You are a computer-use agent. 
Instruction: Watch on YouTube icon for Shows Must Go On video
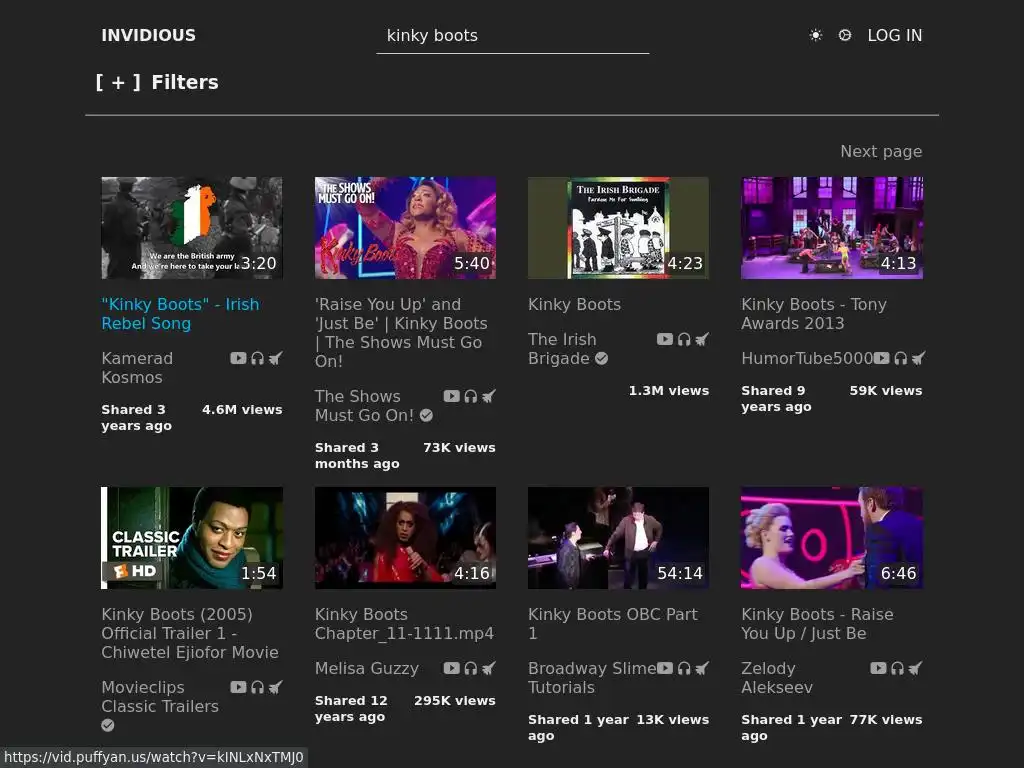tap(451, 396)
